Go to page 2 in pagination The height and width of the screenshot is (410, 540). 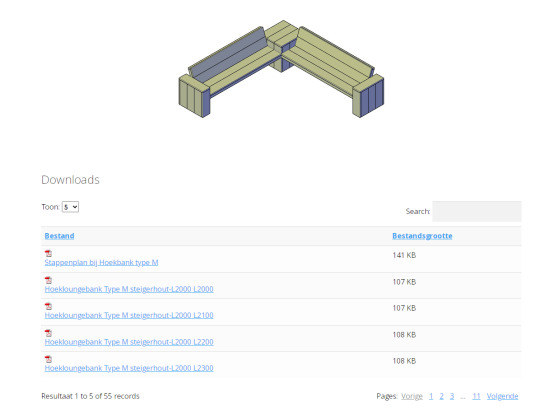[442, 396]
